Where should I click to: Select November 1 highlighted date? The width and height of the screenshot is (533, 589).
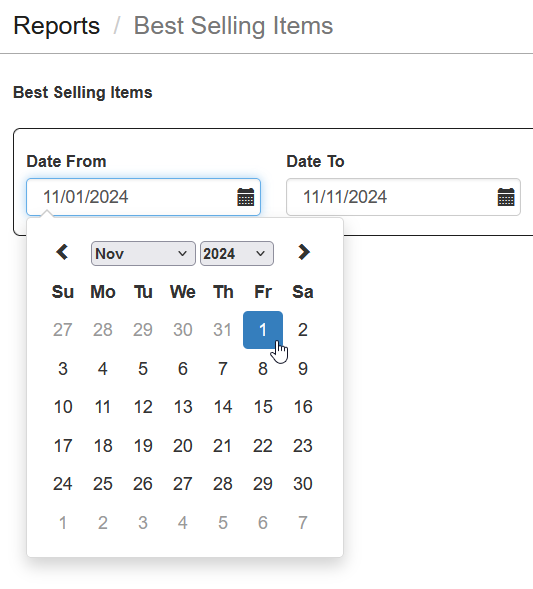263,330
